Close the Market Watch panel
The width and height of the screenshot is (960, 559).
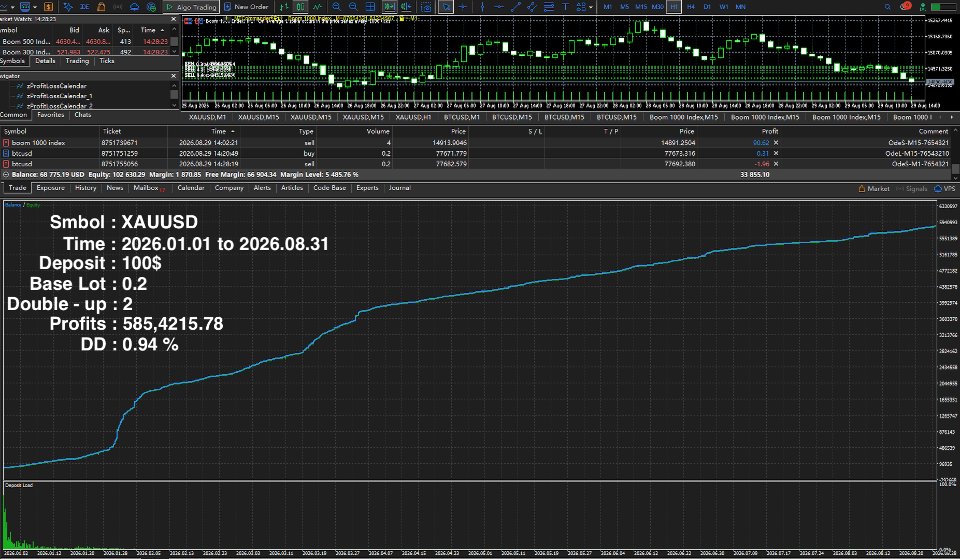[x=173, y=19]
